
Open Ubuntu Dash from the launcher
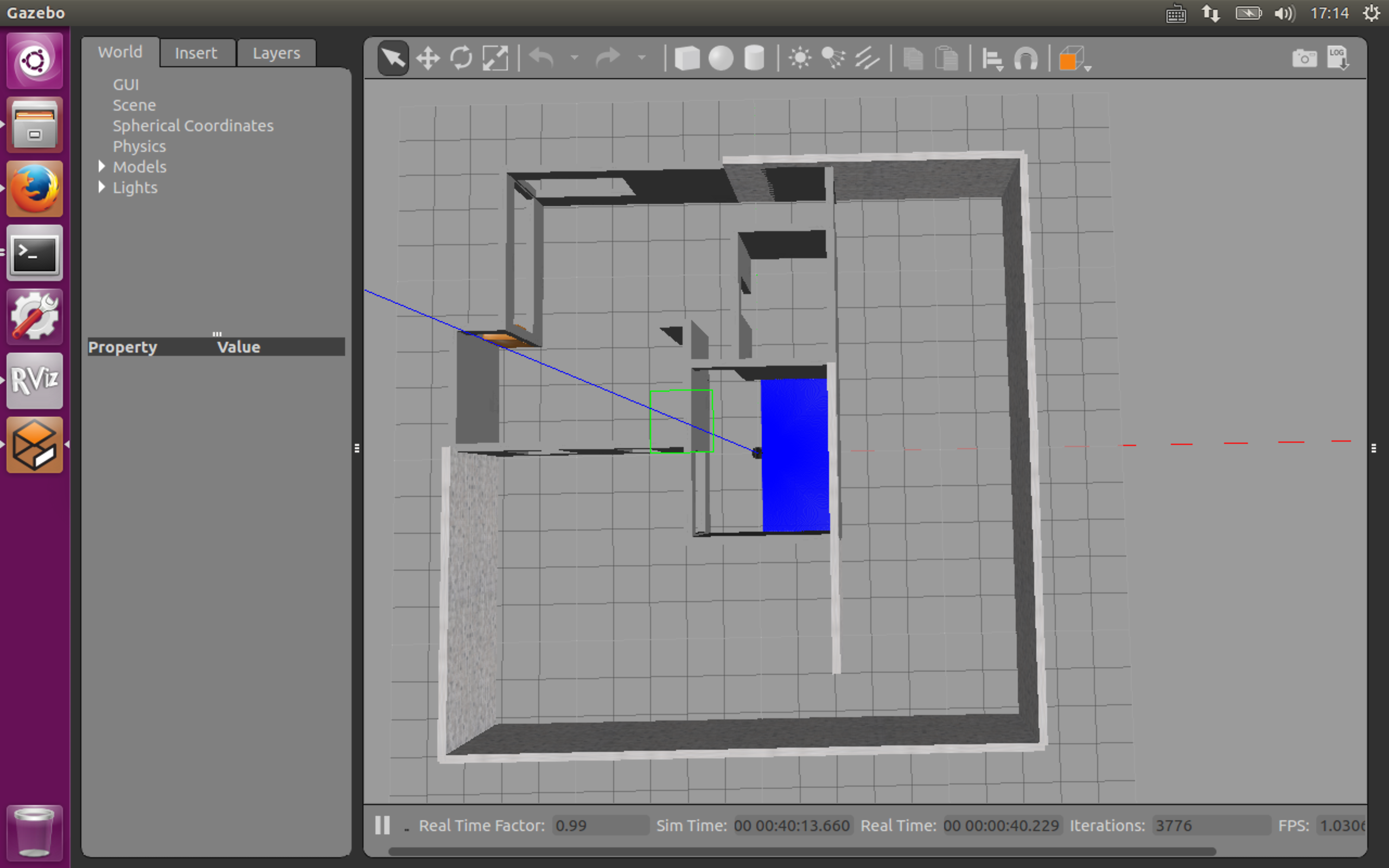coord(34,60)
